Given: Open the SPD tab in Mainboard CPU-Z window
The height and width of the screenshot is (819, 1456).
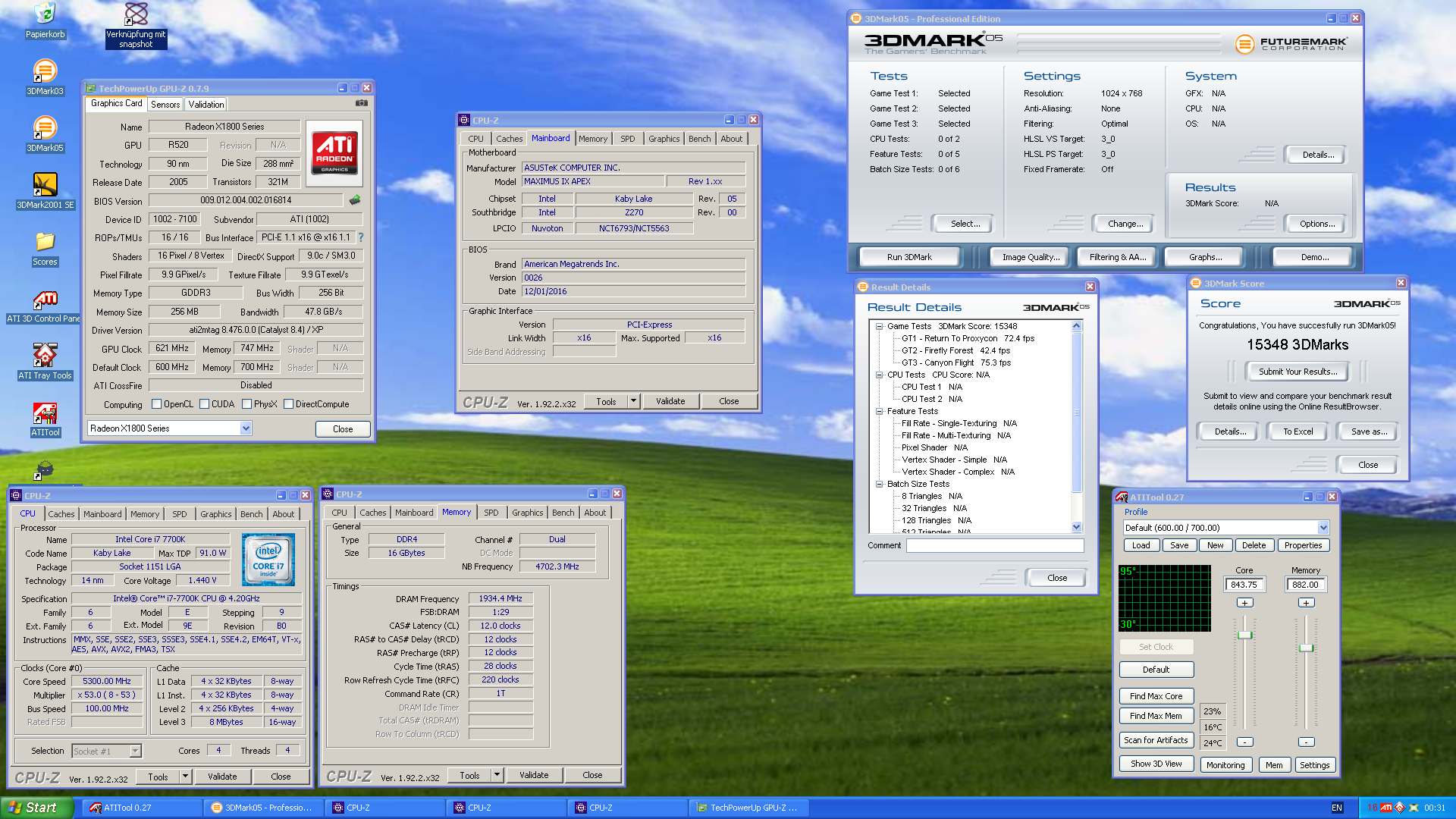Looking at the screenshot, I should [x=628, y=139].
